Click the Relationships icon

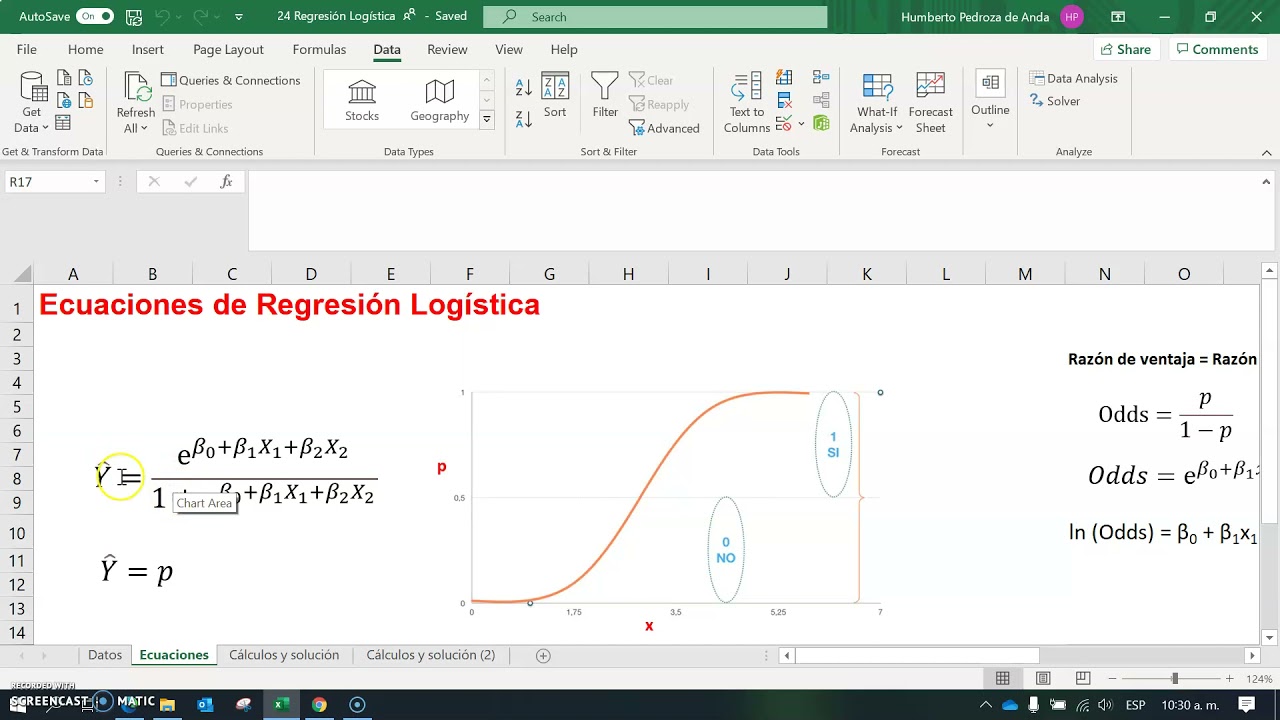coord(821,100)
